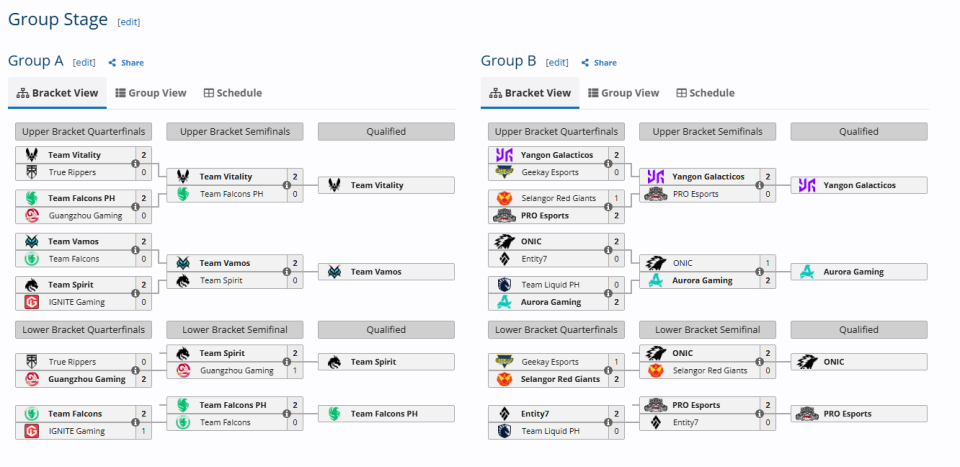Click Group B Upper Bracket Semifinals header
Image resolution: width=960 pixels, height=467 pixels.
coord(708,132)
